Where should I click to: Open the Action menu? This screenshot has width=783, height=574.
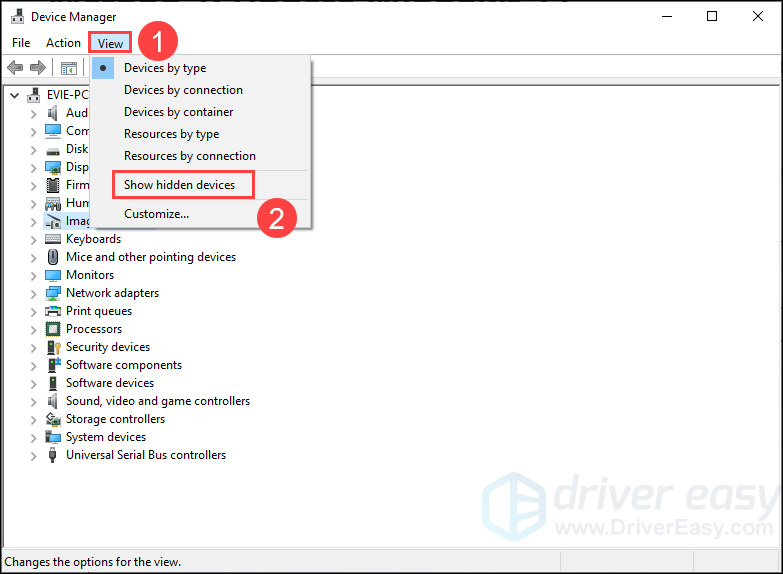(x=63, y=43)
